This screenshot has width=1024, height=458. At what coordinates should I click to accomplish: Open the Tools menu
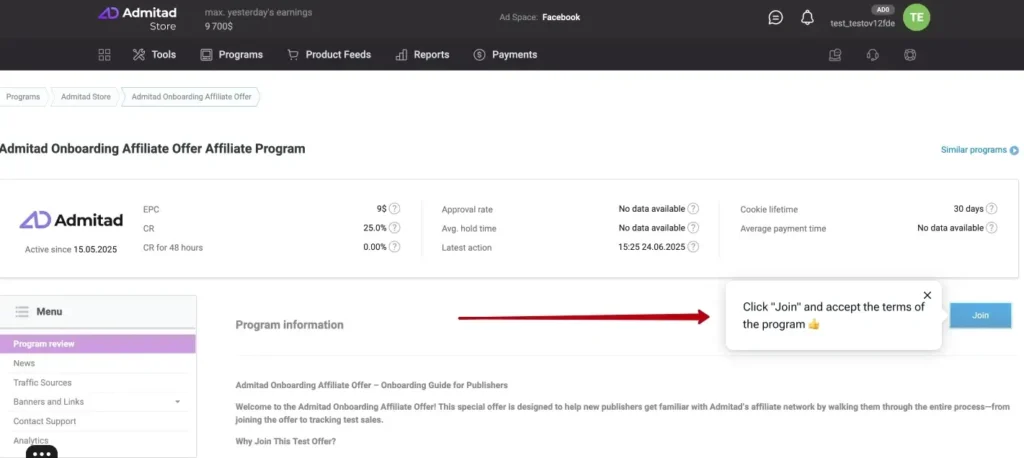[154, 55]
